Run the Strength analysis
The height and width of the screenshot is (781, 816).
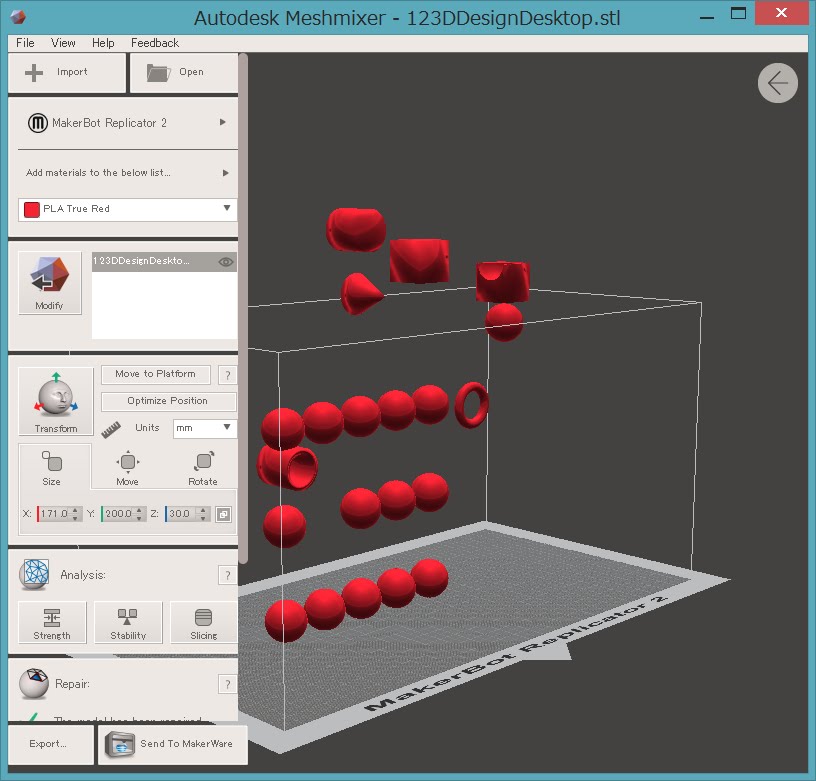(x=52, y=622)
